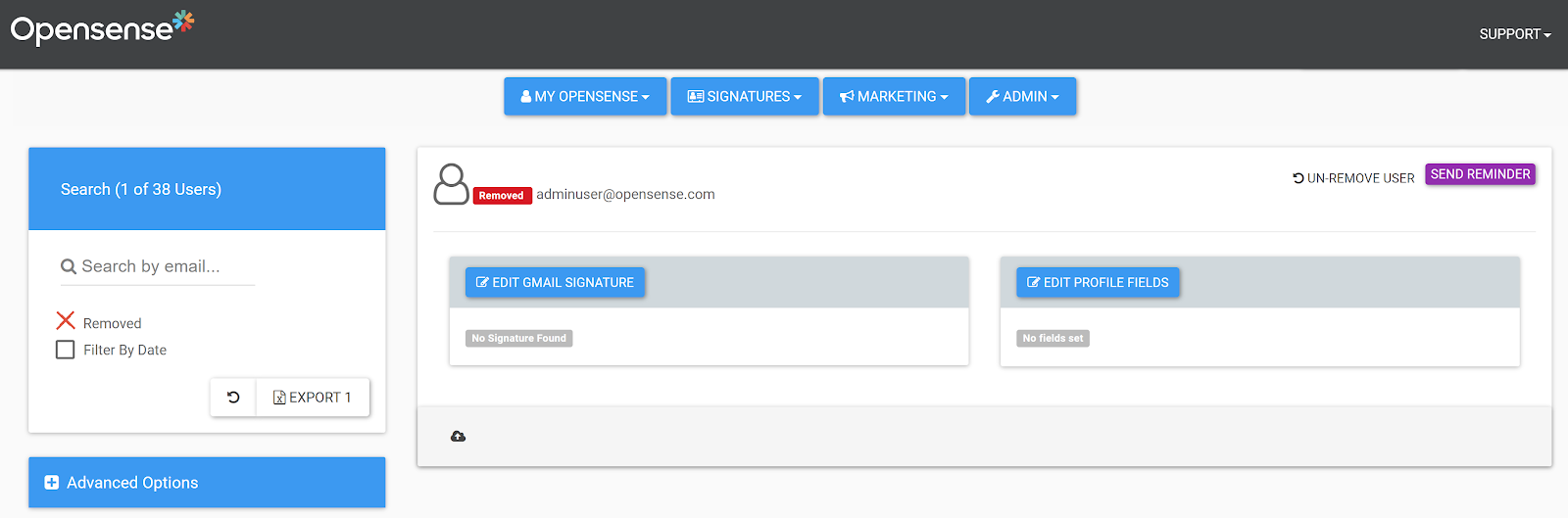Viewport: 1568px width, 518px height.
Task: Click the EXPORT 1 button
Action: point(313,398)
